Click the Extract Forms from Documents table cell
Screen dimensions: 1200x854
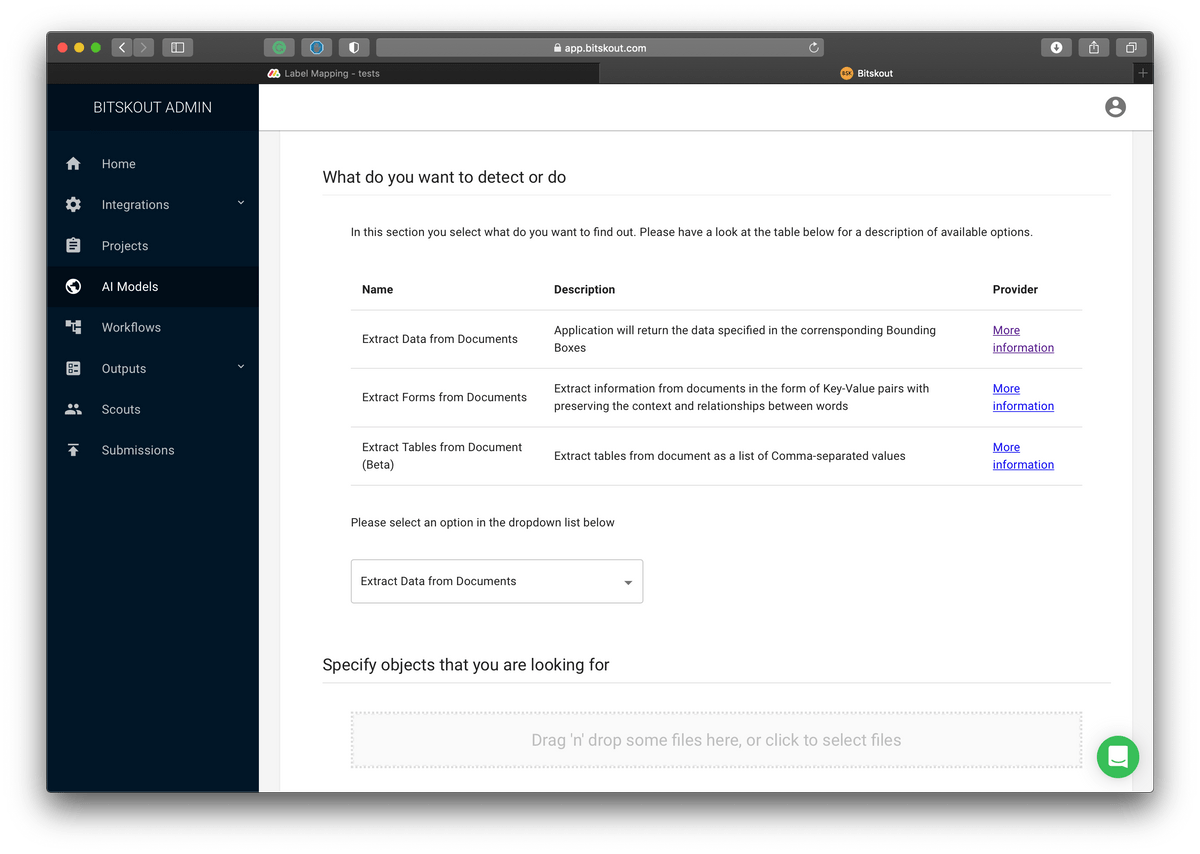(444, 397)
